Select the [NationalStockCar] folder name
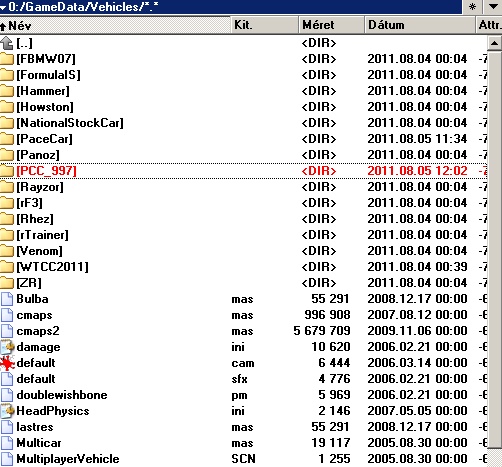Image resolution: width=502 pixels, height=467 pixels. point(70,123)
